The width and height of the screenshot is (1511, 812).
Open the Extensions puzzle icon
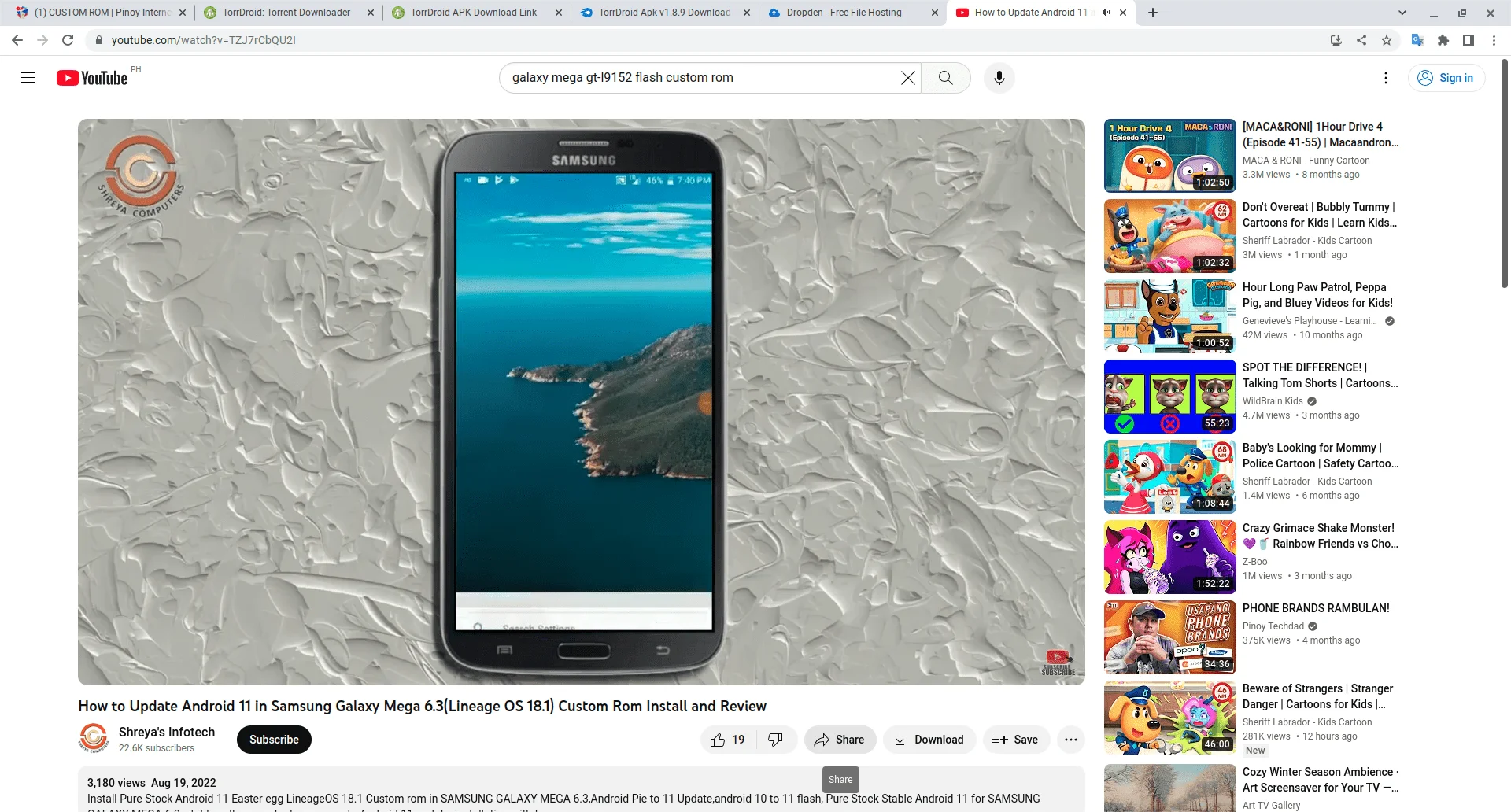click(1443, 40)
